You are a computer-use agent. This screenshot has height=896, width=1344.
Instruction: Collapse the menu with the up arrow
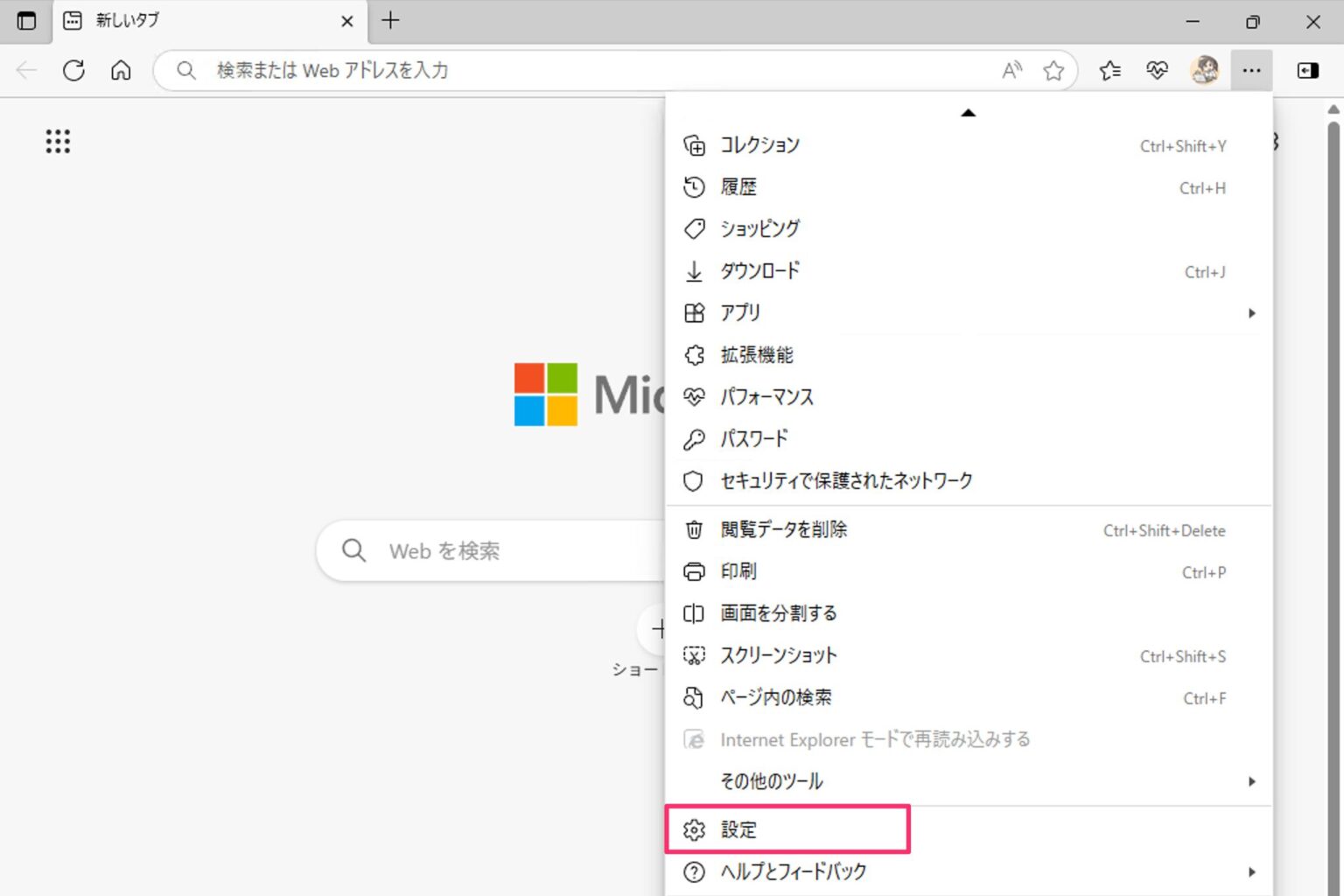(x=968, y=112)
